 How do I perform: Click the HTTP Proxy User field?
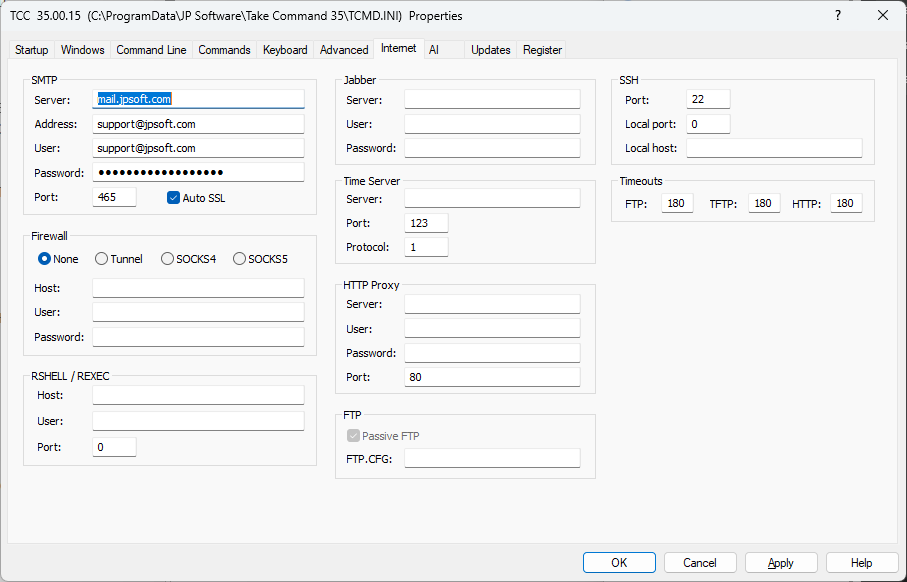pyautogui.click(x=492, y=328)
